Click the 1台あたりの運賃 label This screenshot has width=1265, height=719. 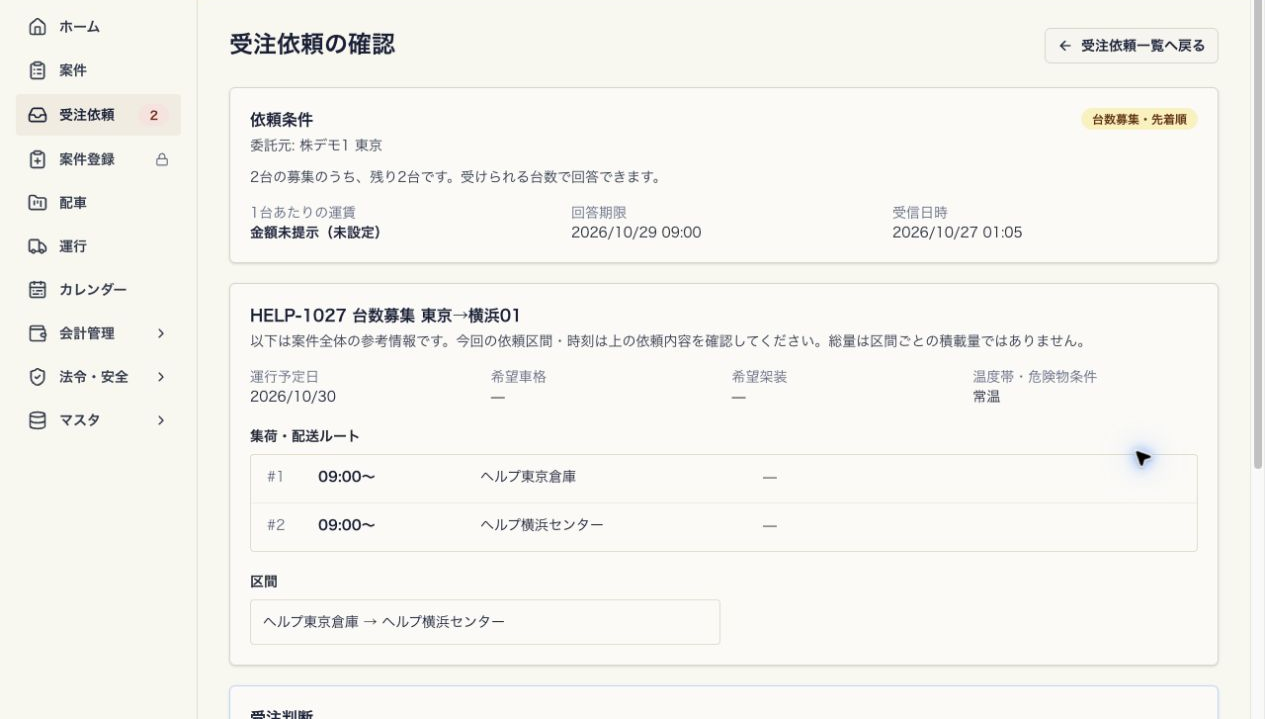pos(303,212)
